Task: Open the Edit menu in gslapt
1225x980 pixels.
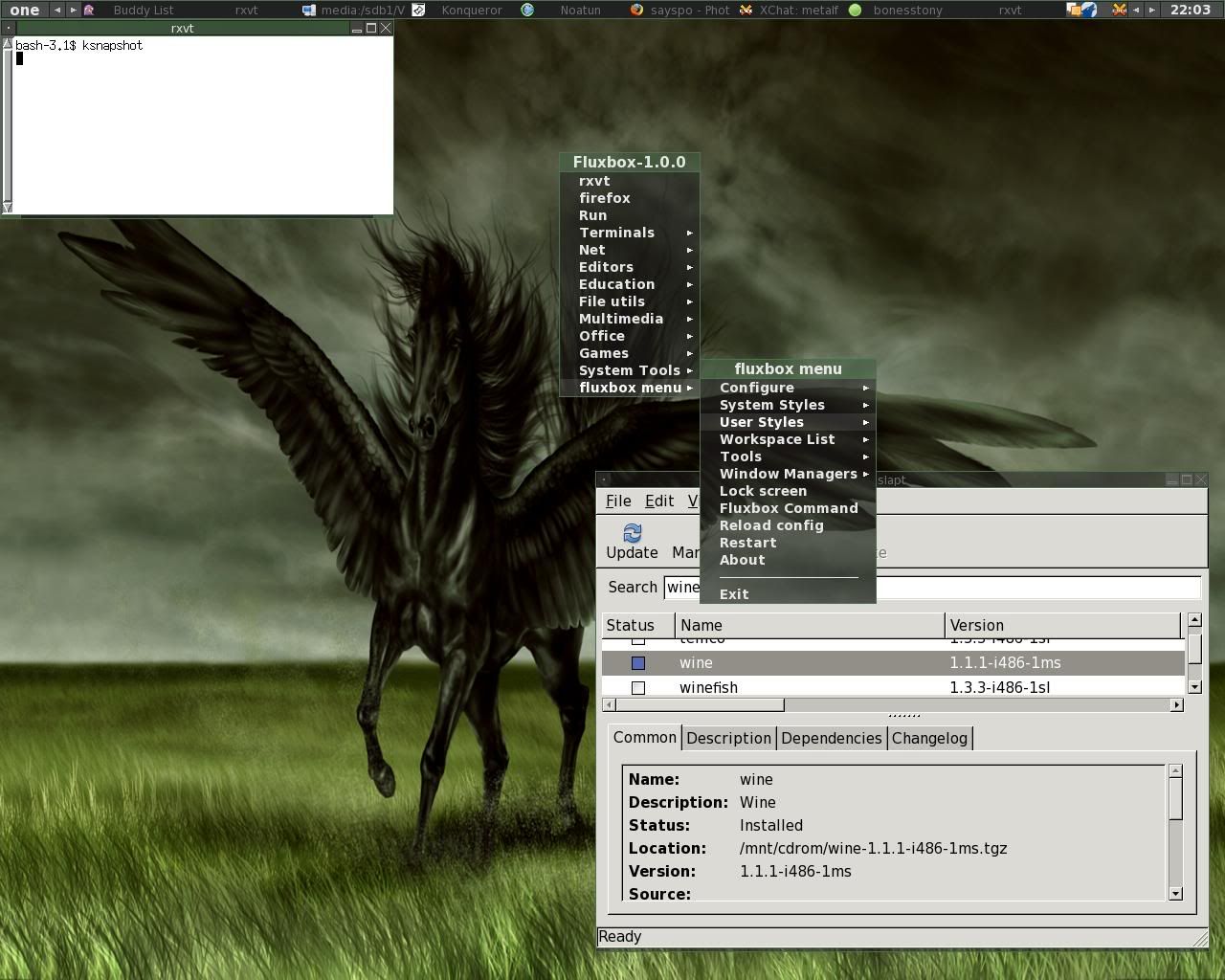Action: 659,501
